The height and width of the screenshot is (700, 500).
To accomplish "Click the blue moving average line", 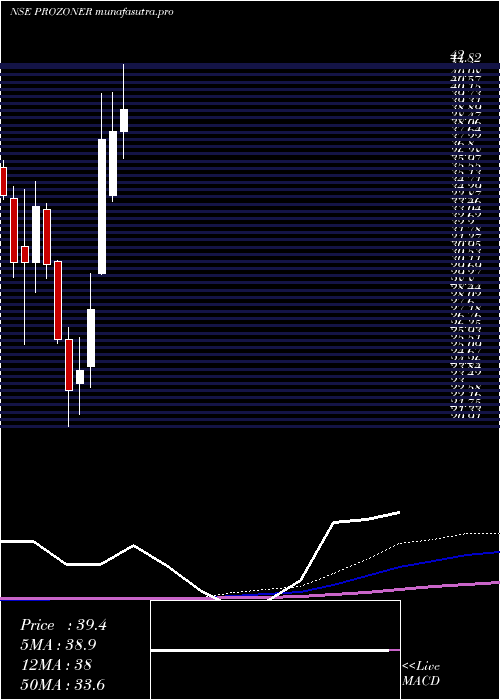I will tap(402, 566).
